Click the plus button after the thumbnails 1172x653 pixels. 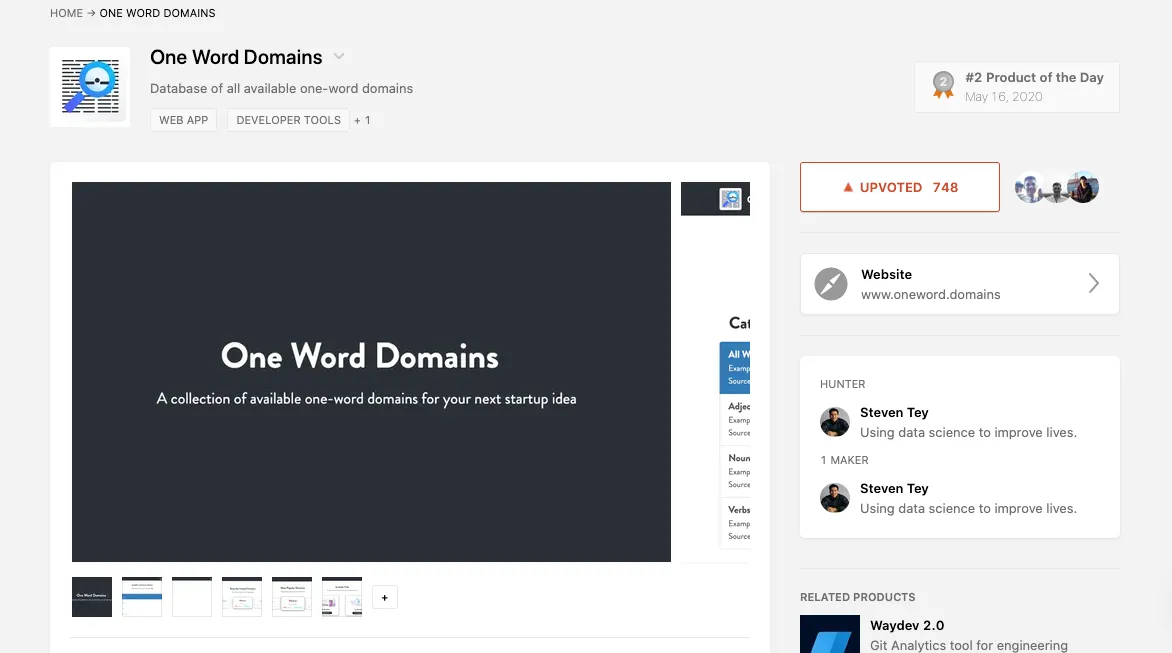pyautogui.click(x=385, y=598)
